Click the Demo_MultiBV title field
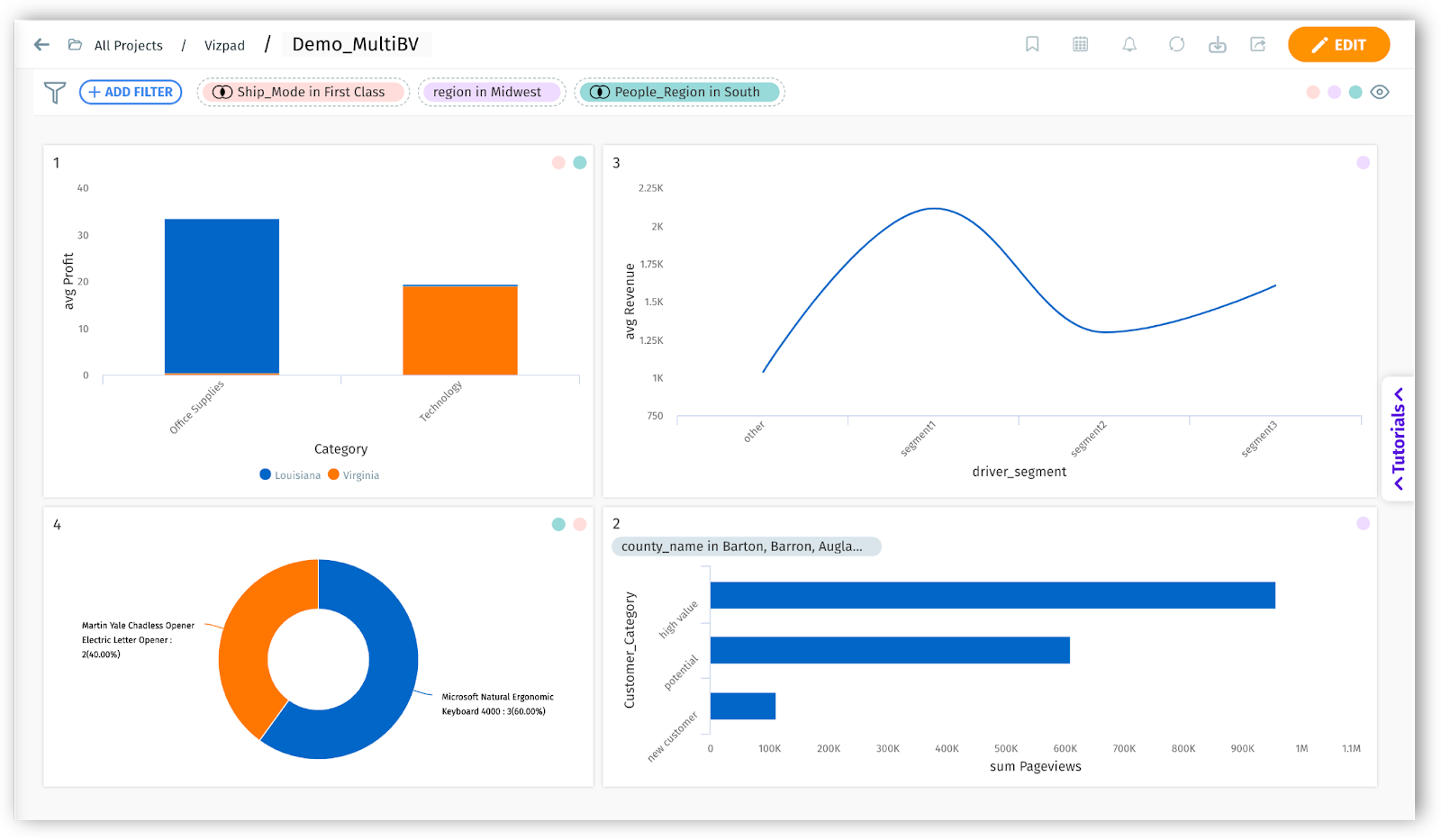This screenshot has width=1441, height=840. tap(357, 44)
